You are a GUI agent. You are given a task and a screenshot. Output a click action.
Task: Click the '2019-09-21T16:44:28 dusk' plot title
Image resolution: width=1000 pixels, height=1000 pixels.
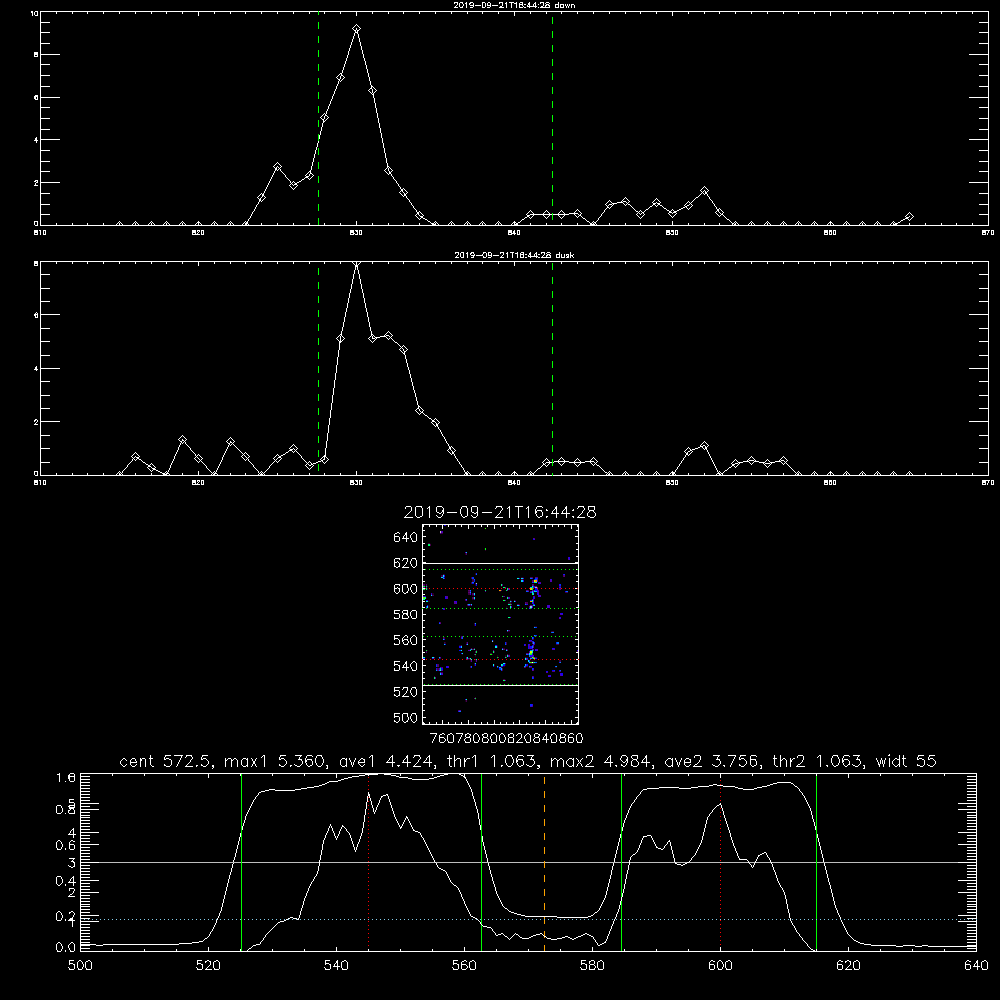click(514, 255)
